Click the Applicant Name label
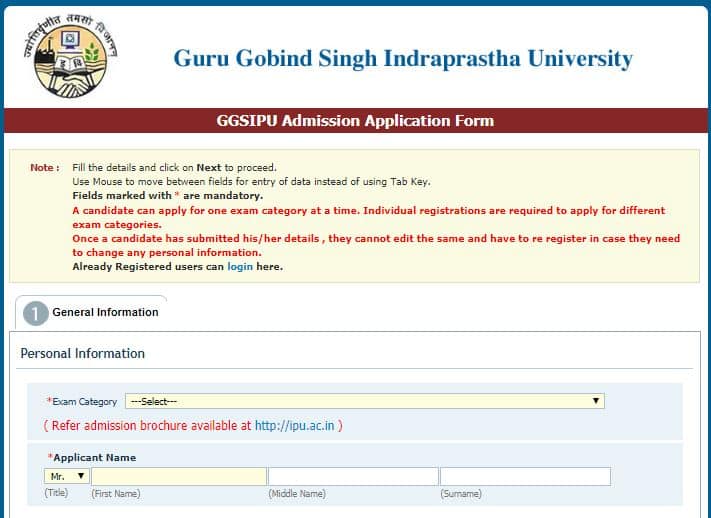 tap(92, 458)
